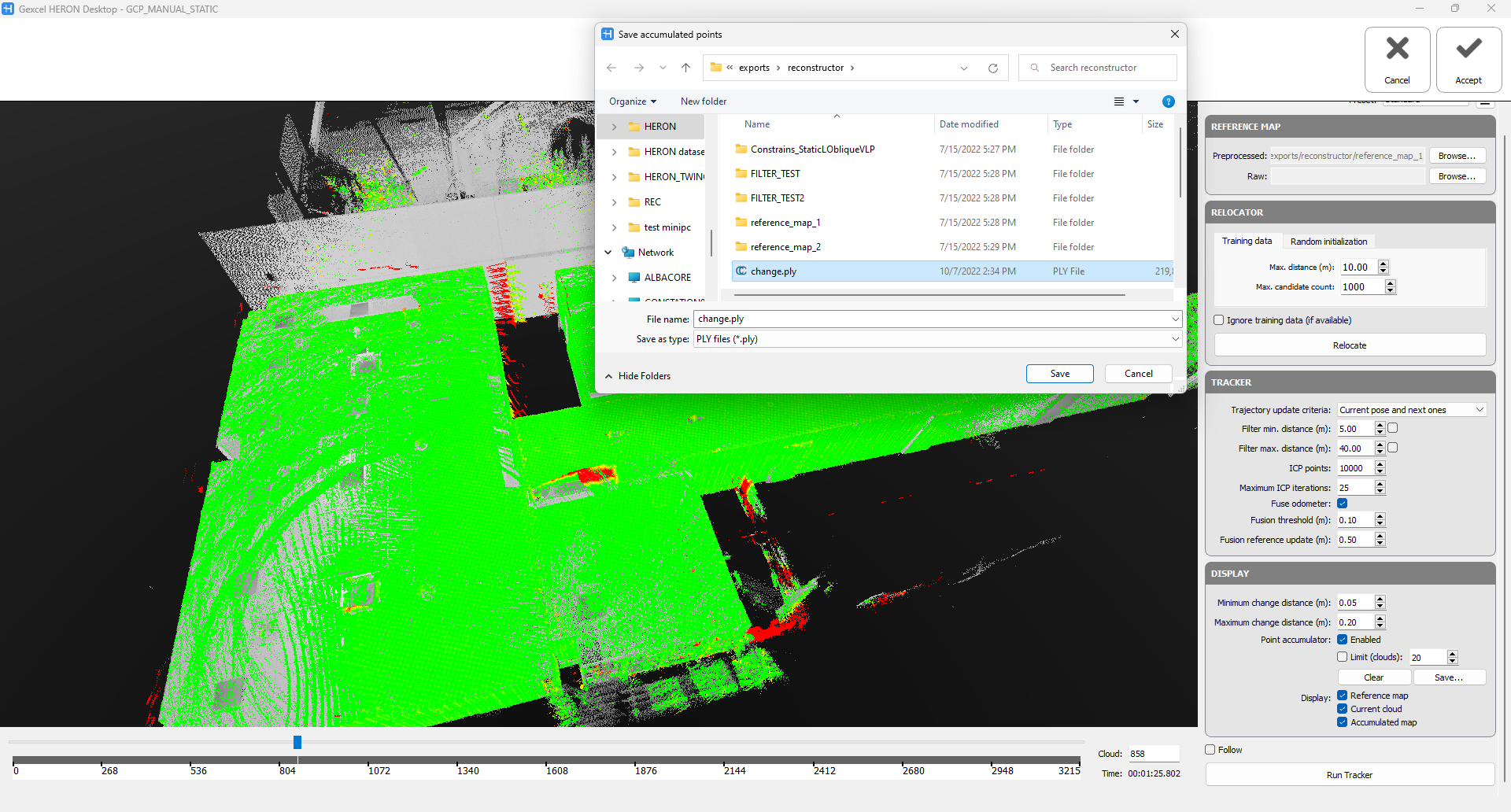The width and height of the screenshot is (1511, 812).
Task: Refresh the reconstructor folder listing
Action: [992, 68]
